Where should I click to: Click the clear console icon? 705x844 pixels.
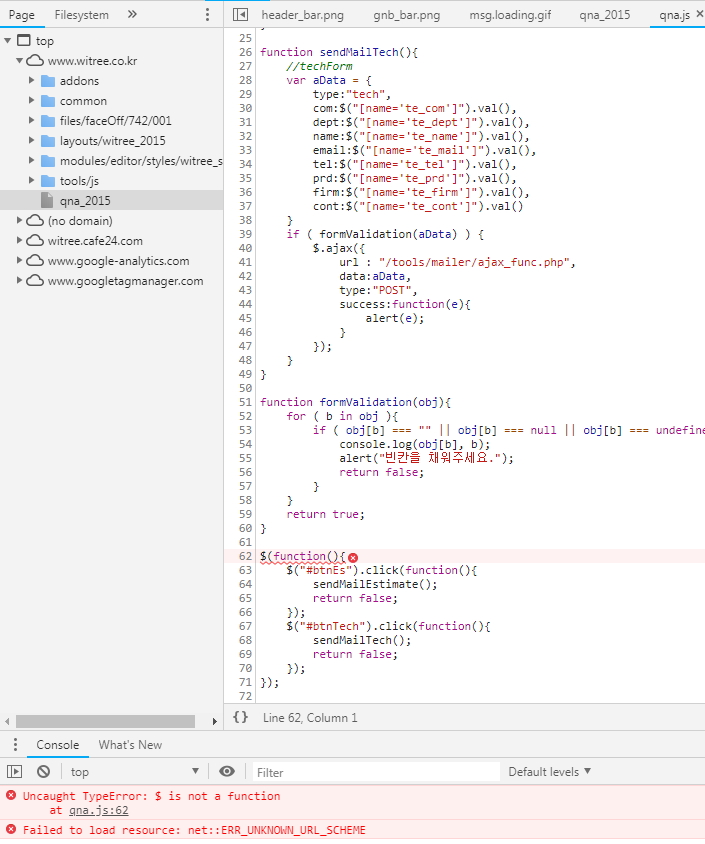pyautogui.click(x=44, y=772)
